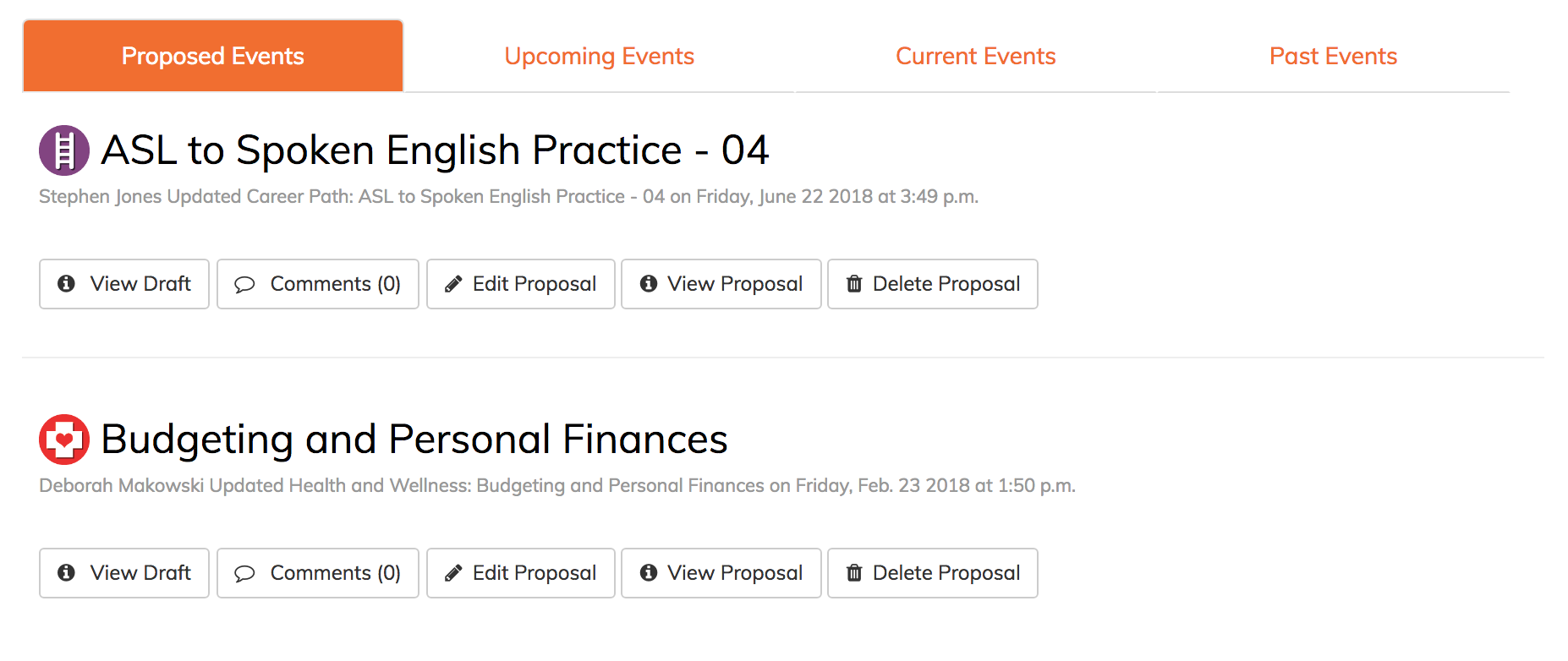Viewport: 1568px width, 661px height.
Task: Delete Proposal for Budgeting and Personal Finances
Action: coord(932,573)
